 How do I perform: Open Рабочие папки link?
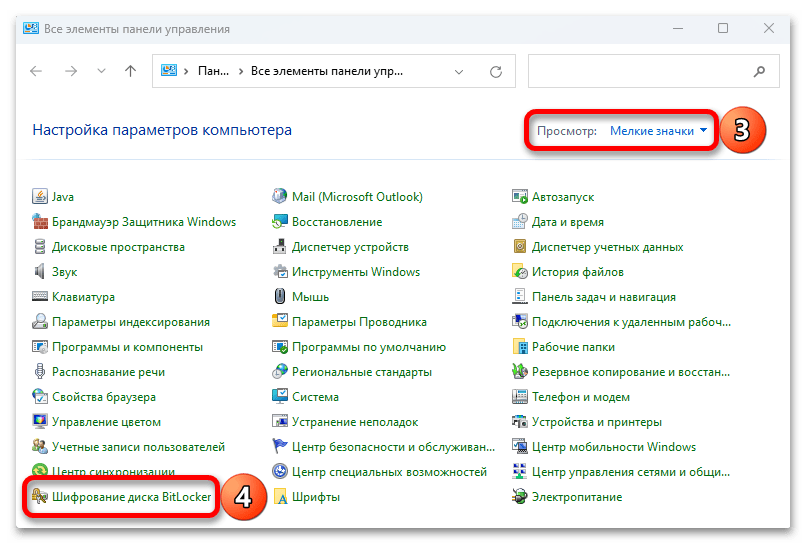pyautogui.click(x=573, y=347)
